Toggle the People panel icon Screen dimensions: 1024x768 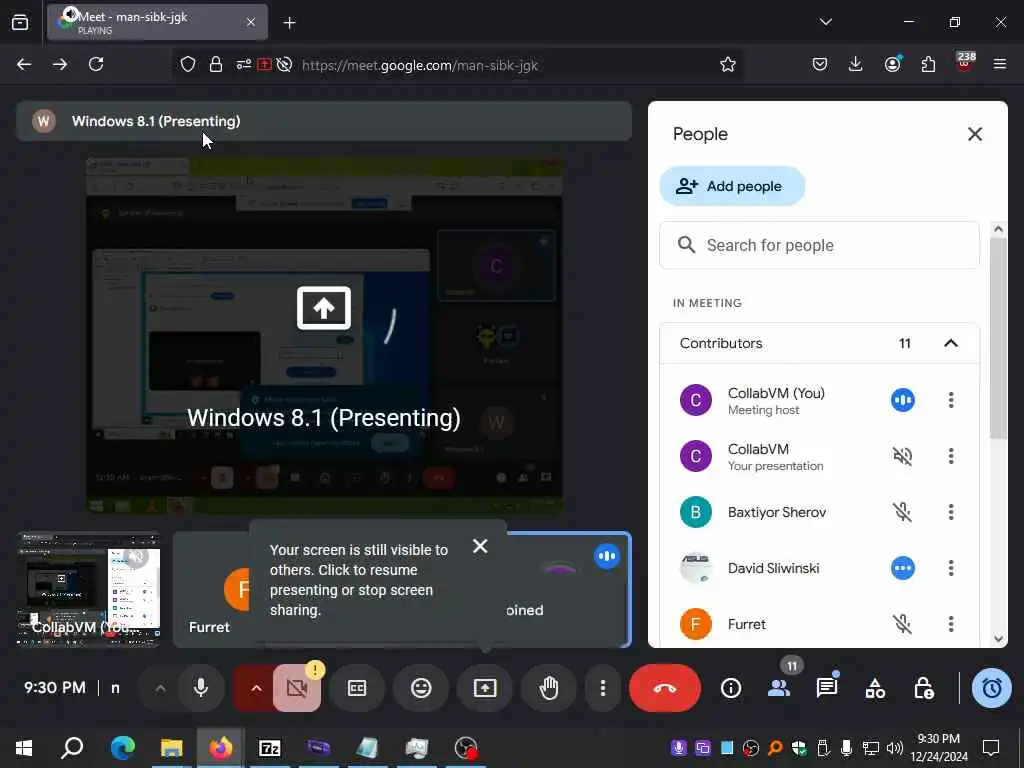pyautogui.click(x=779, y=688)
